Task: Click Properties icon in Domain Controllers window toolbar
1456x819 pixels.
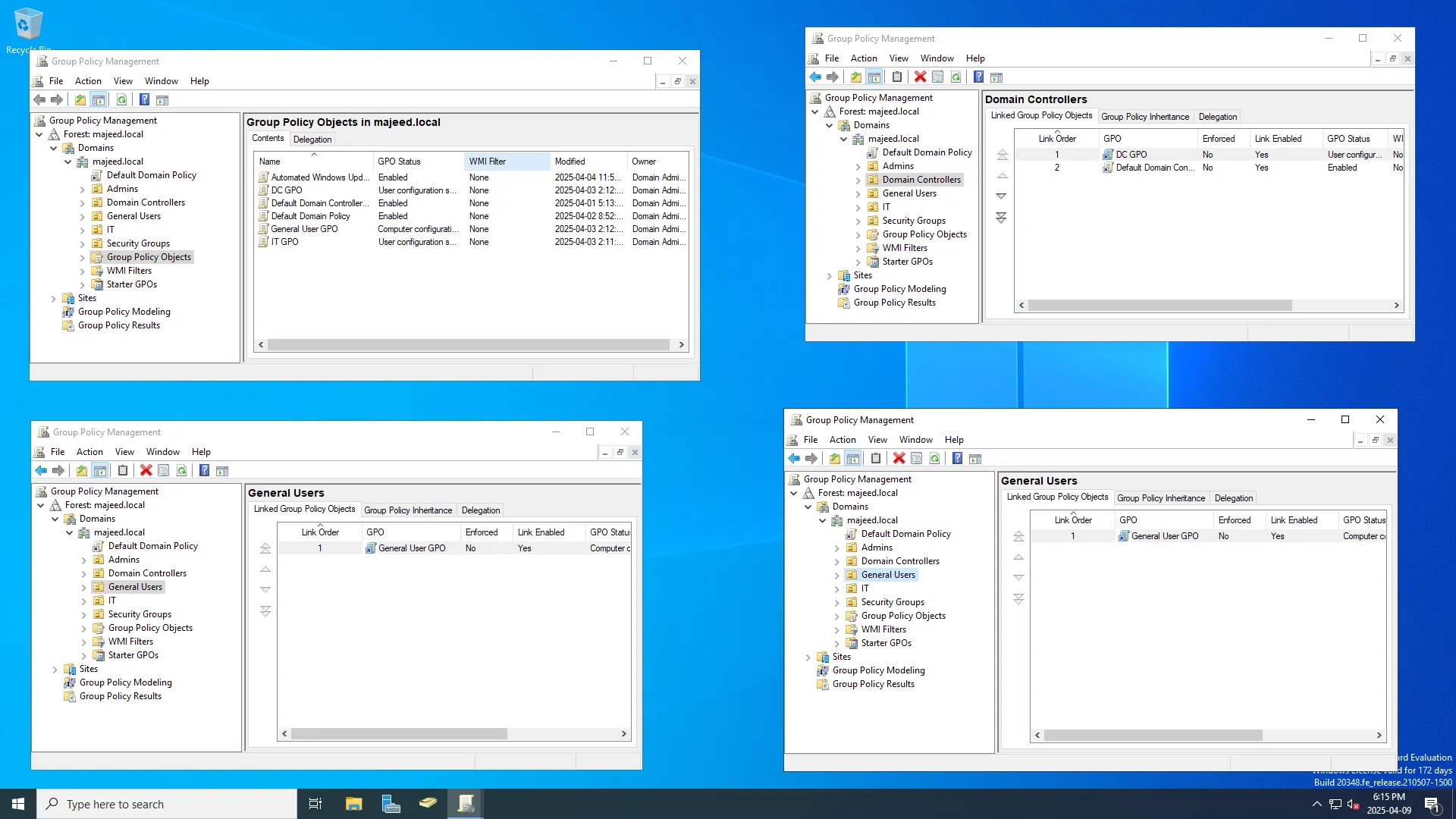Action: (x=938, y=77)
